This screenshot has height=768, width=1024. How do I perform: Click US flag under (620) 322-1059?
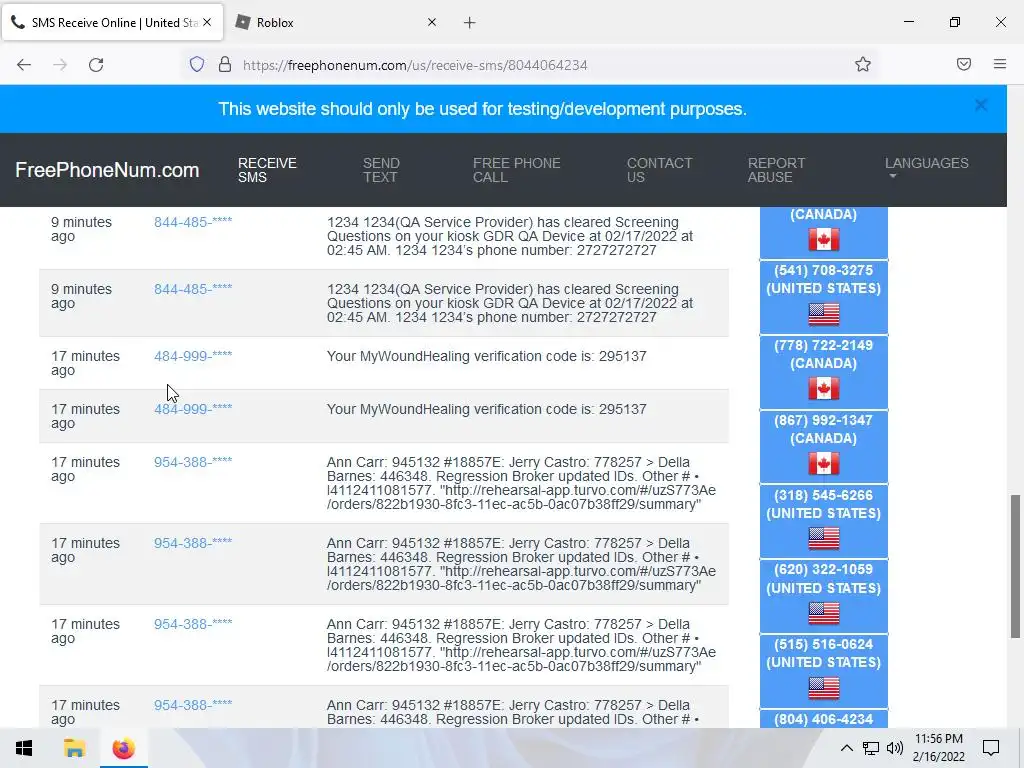(824, 613)
